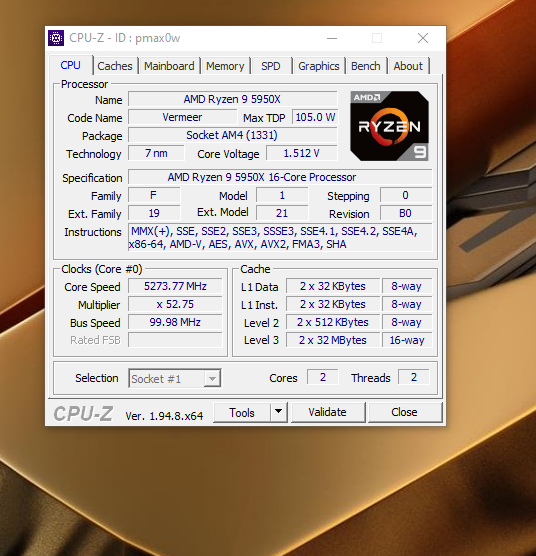Click the Close button
The width and height of the screenshot is (536, 556).
[x=405, y=412]
